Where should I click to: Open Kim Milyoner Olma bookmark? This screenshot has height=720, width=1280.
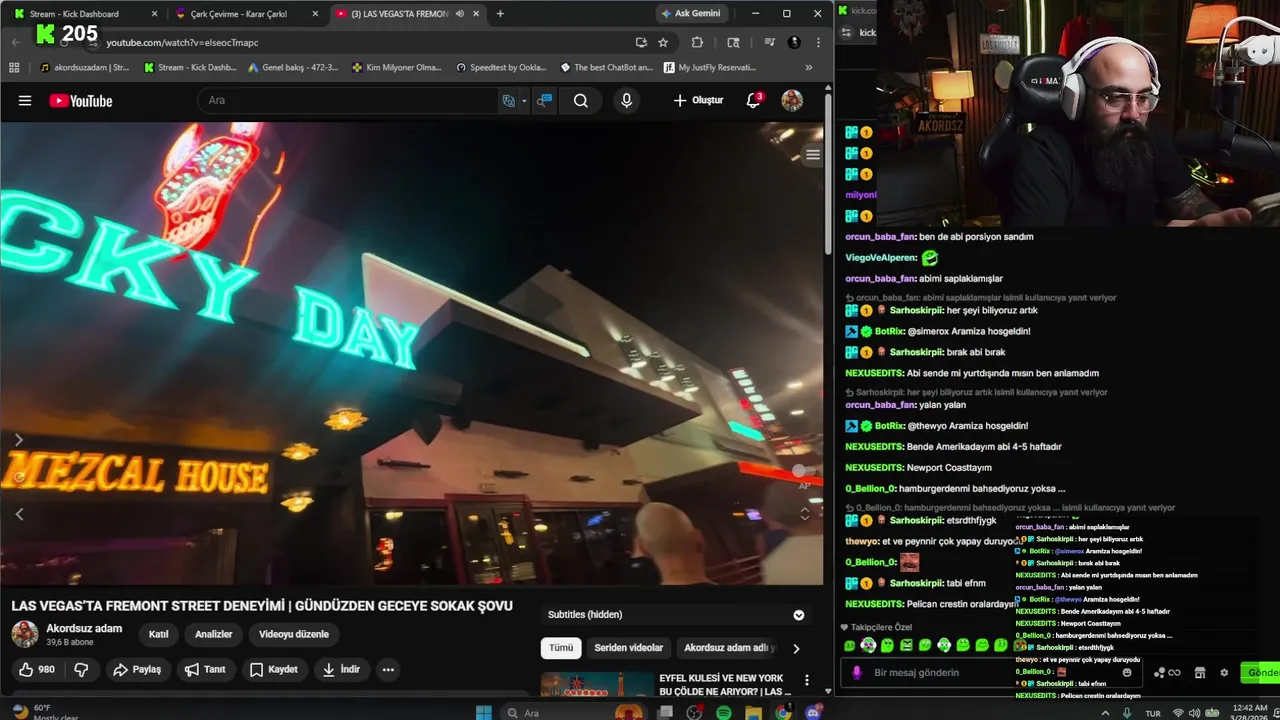click(397, 68)
